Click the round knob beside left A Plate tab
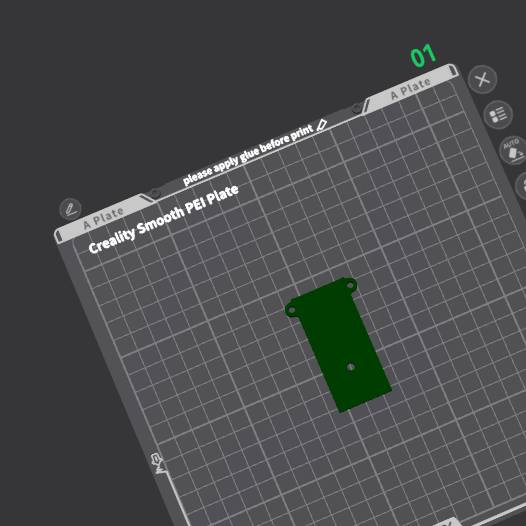526x526 pixels. [x=155, y=194]
